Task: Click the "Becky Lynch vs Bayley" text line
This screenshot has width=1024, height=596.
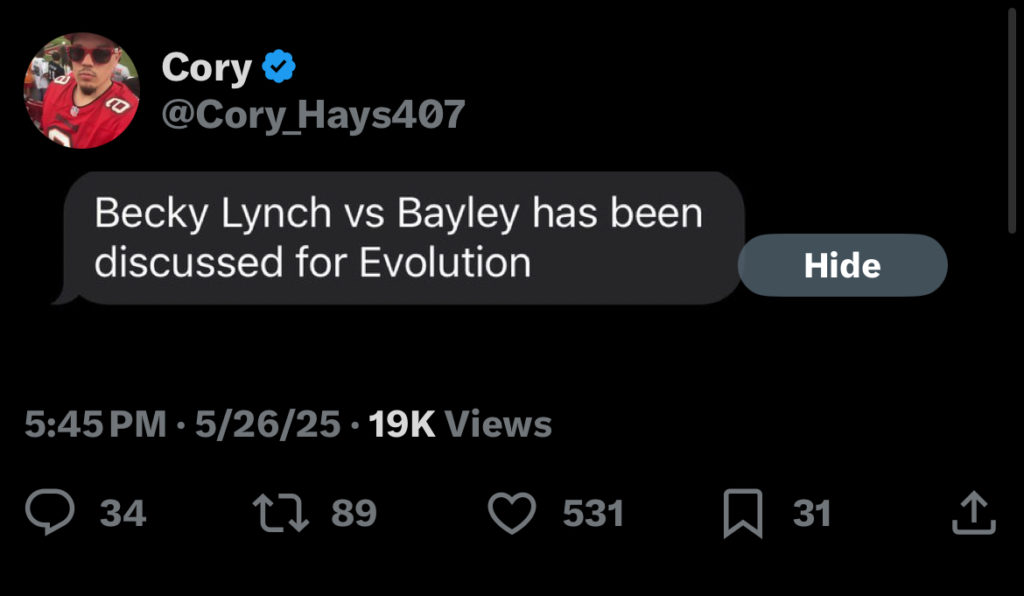Action: 398,213
